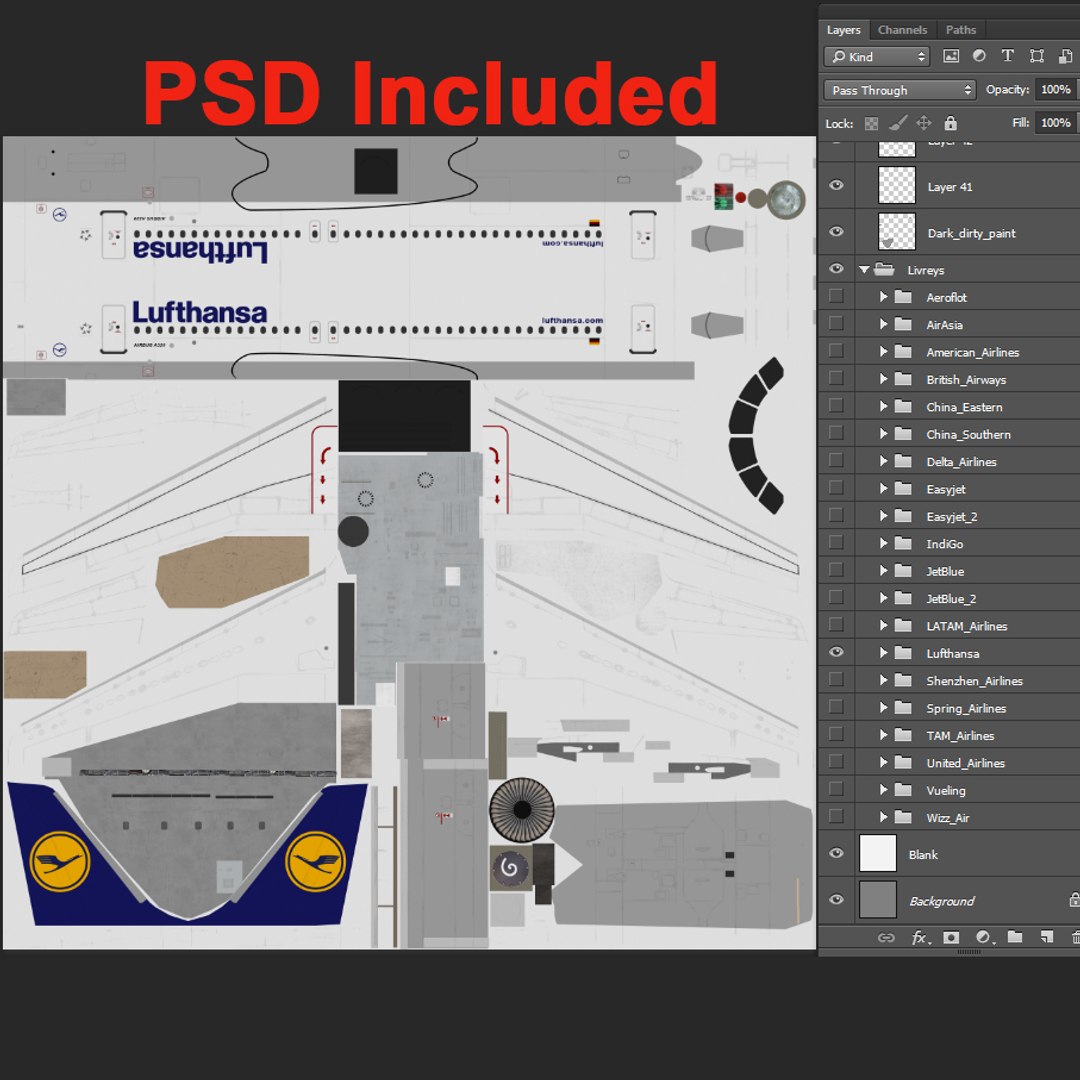Open the layer style fx menu
This screenshot has height=1080, width=1080.
click(920, 937)
